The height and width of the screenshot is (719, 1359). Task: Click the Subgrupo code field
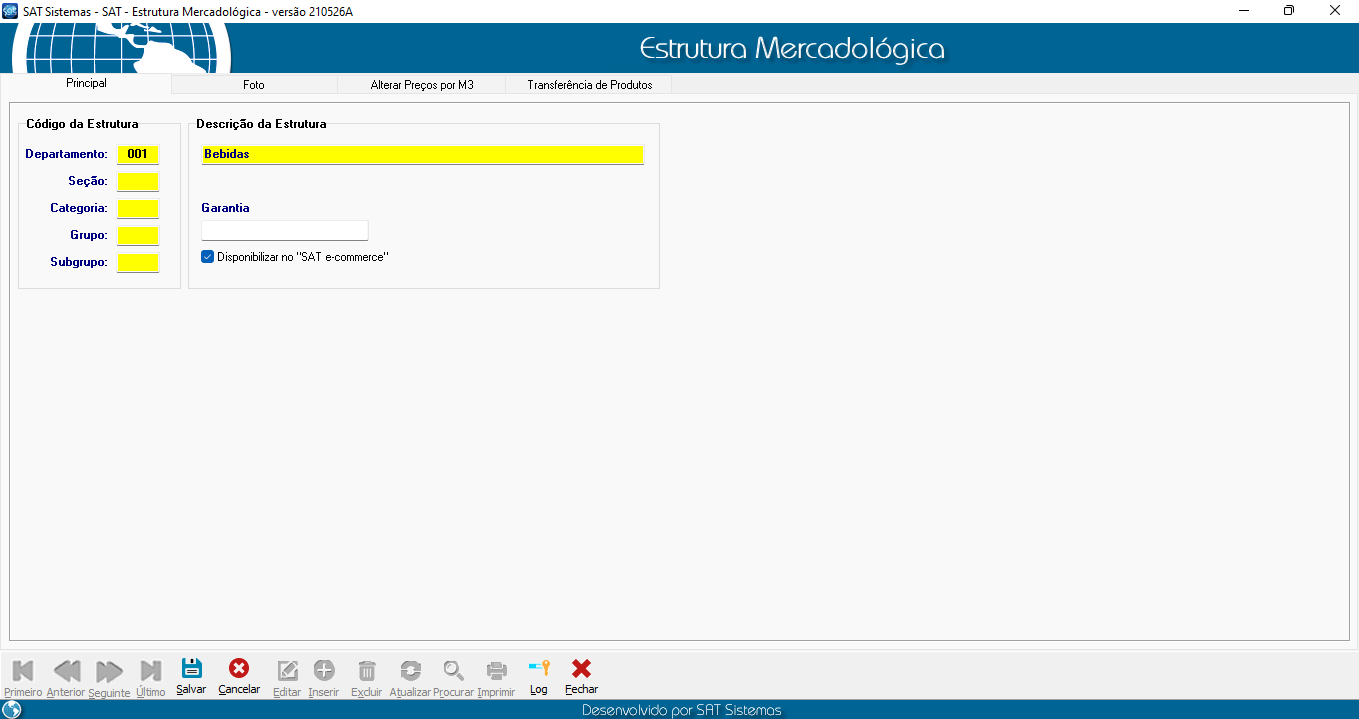point(138,263)
